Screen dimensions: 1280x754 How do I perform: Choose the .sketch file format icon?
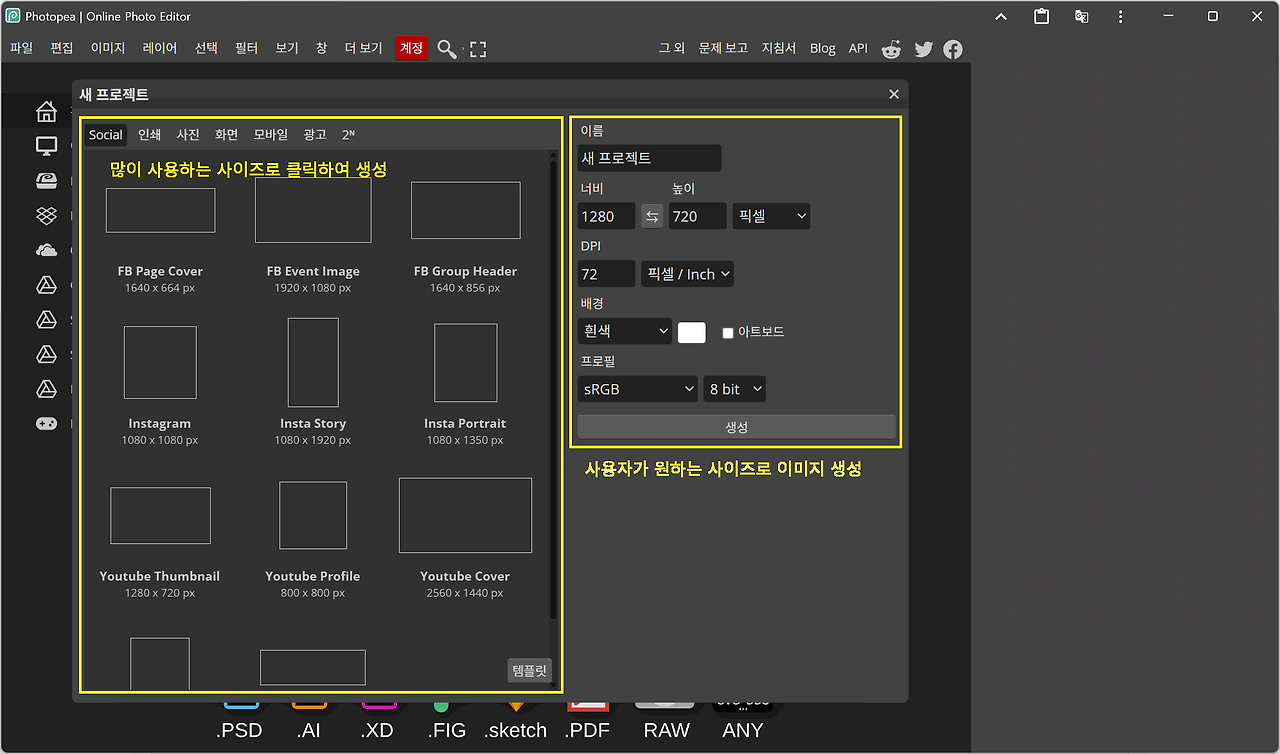(516, 722)
